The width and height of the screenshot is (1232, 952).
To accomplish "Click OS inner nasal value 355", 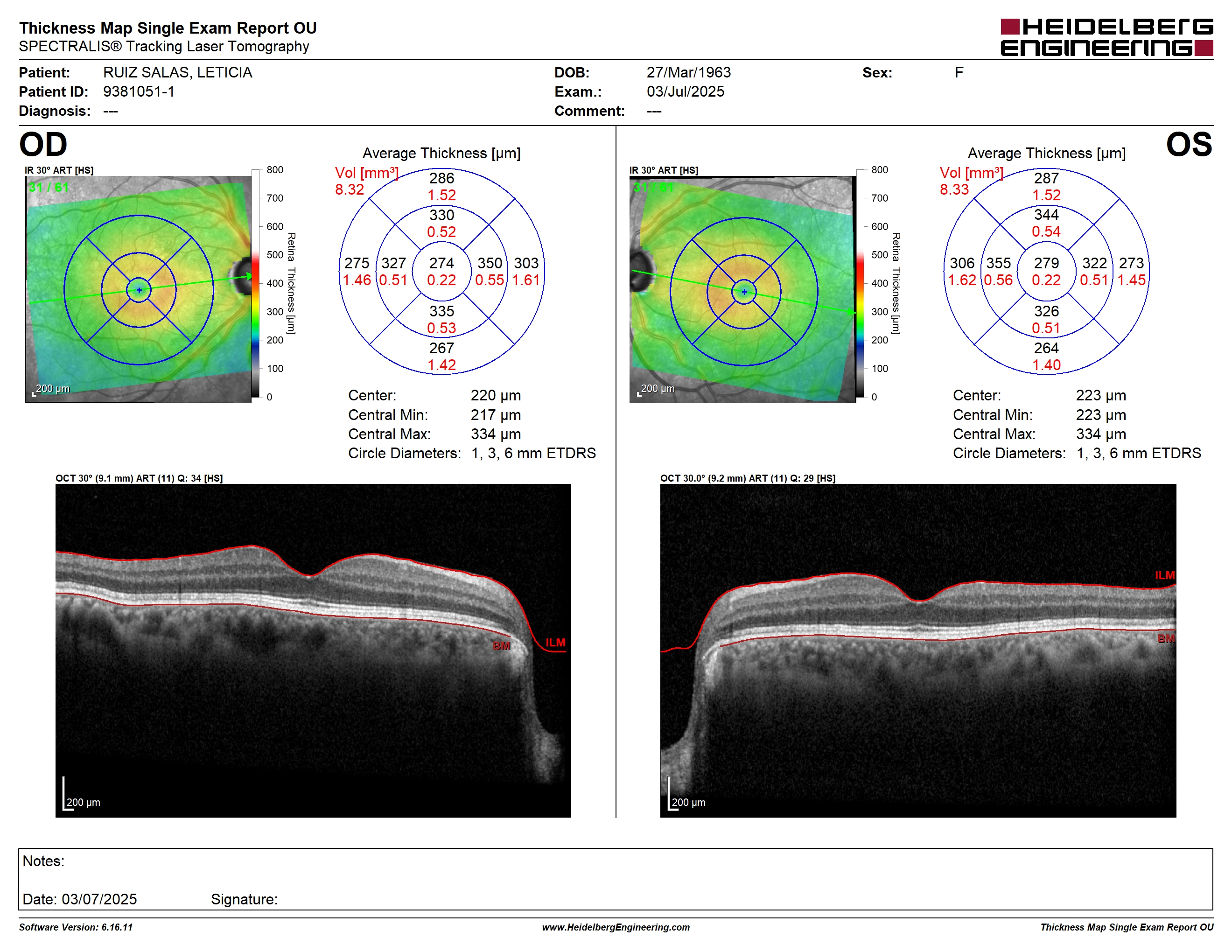I will tap(999, 263).
